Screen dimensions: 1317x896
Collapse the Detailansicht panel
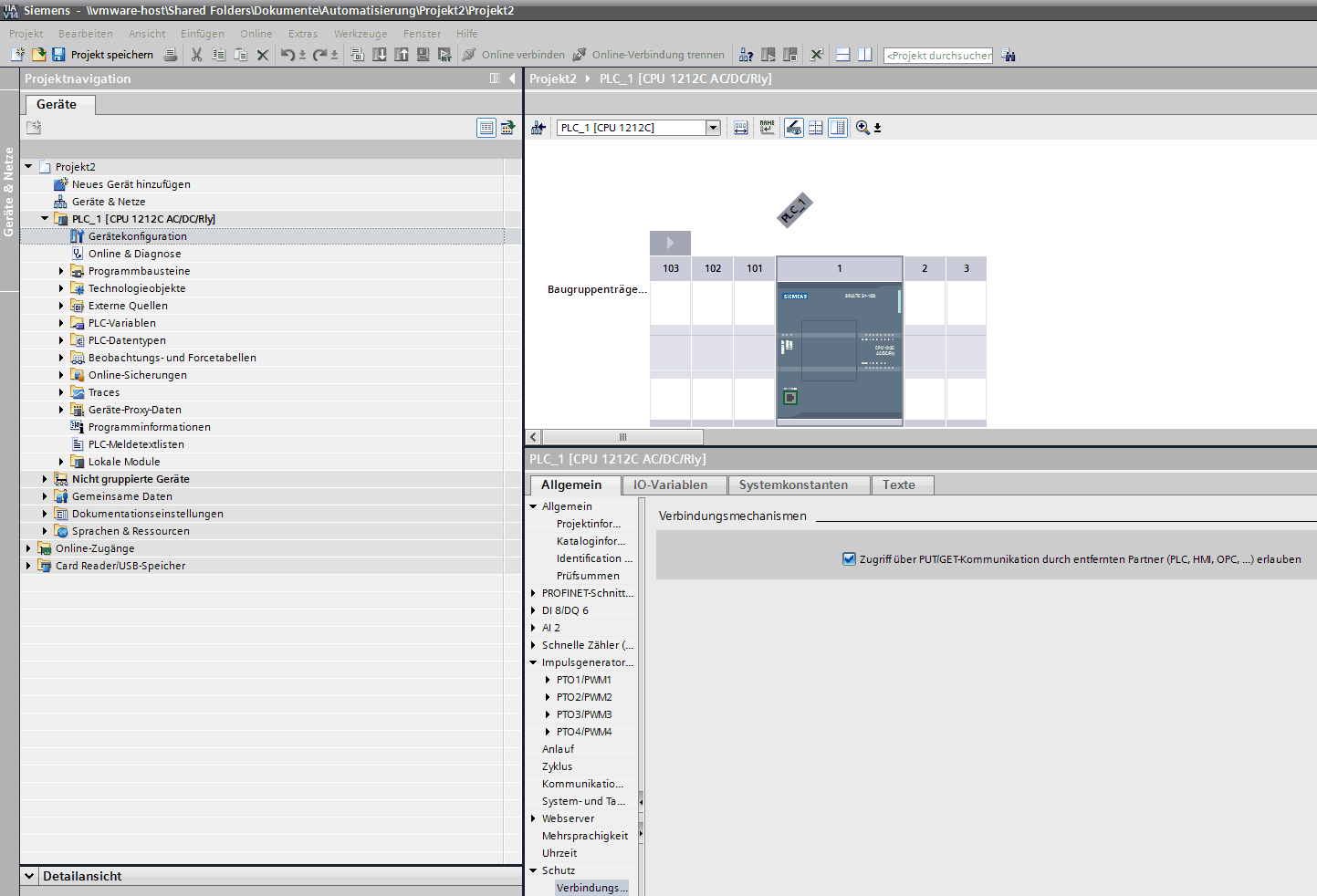pyautogui.click(x=29, y=876)
